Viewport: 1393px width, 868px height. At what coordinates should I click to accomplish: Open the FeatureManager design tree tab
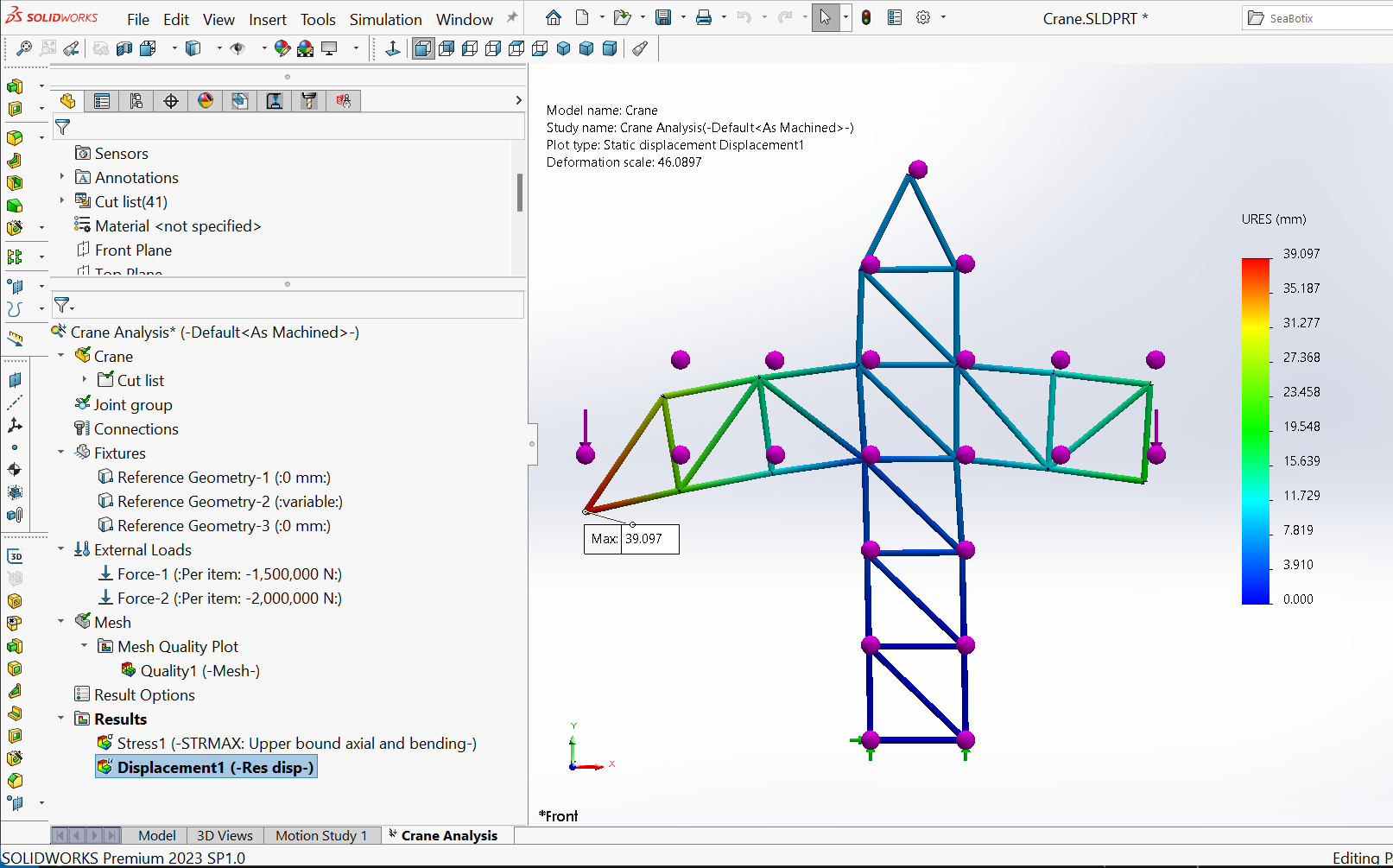[x=67, y=101]
